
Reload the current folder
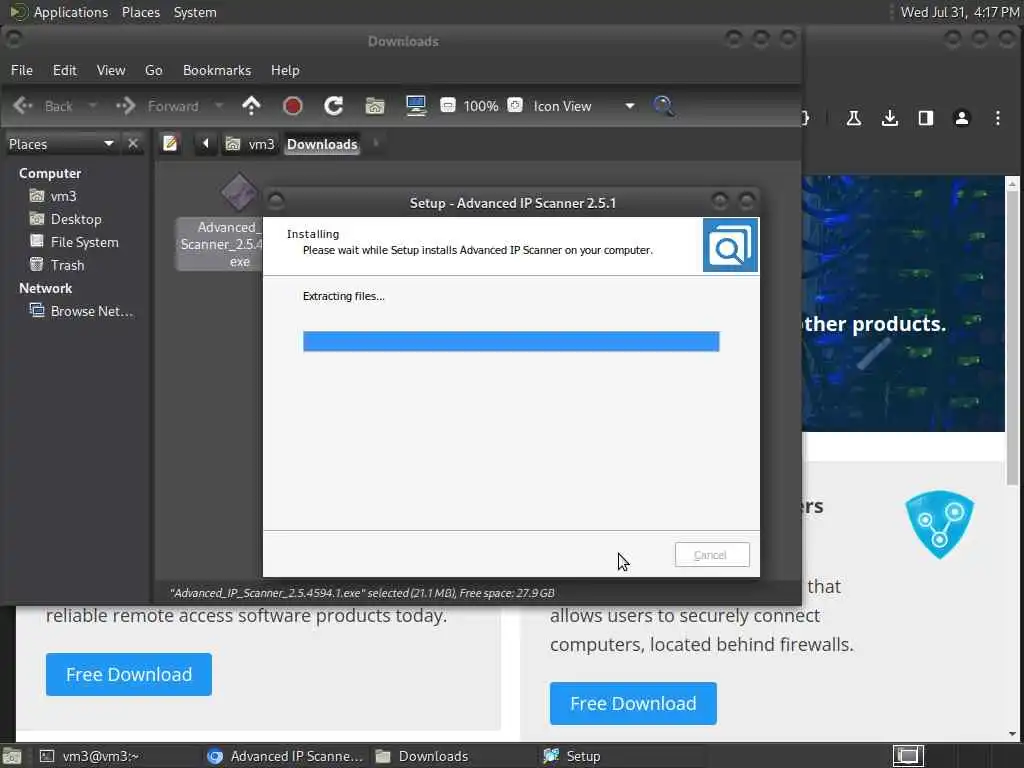coord(334,106)
